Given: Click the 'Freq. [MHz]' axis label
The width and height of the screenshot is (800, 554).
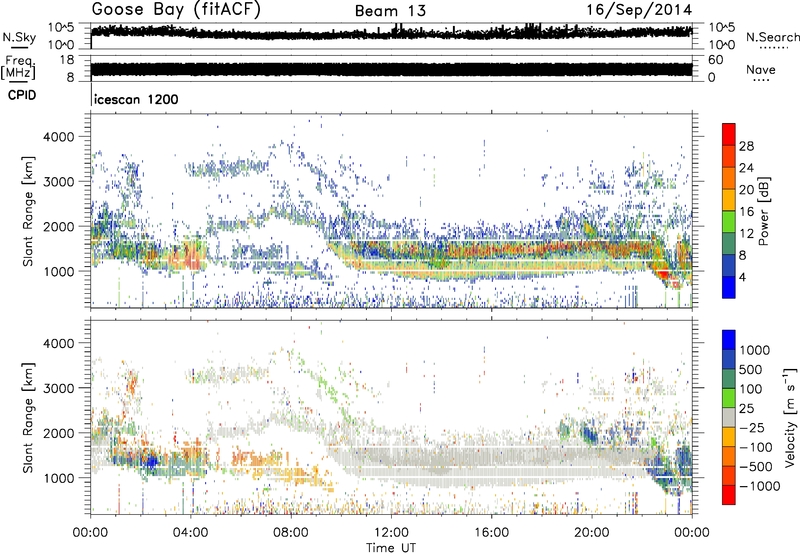Looking at the screenshot, I should (x=18, y=67).
